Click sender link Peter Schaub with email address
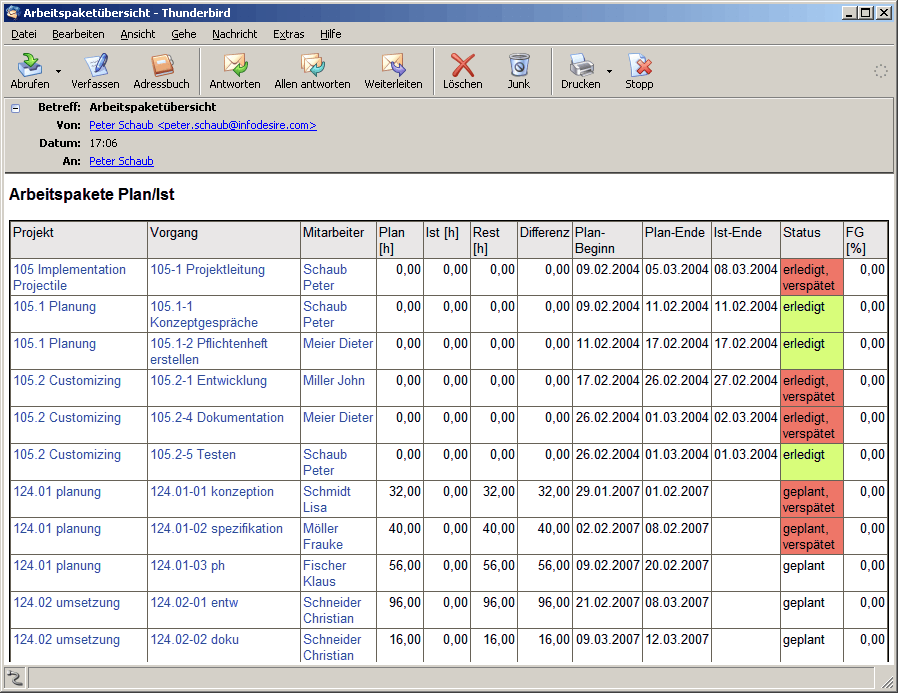 [202, 125]
